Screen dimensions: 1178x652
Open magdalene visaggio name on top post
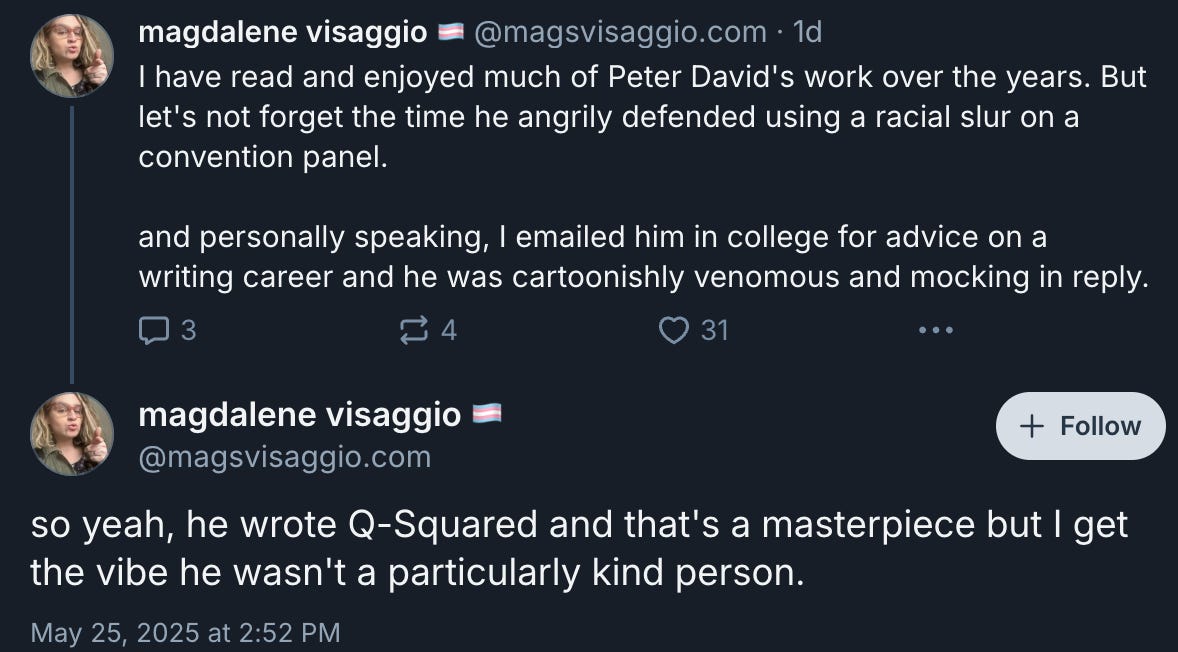(283, 32)
